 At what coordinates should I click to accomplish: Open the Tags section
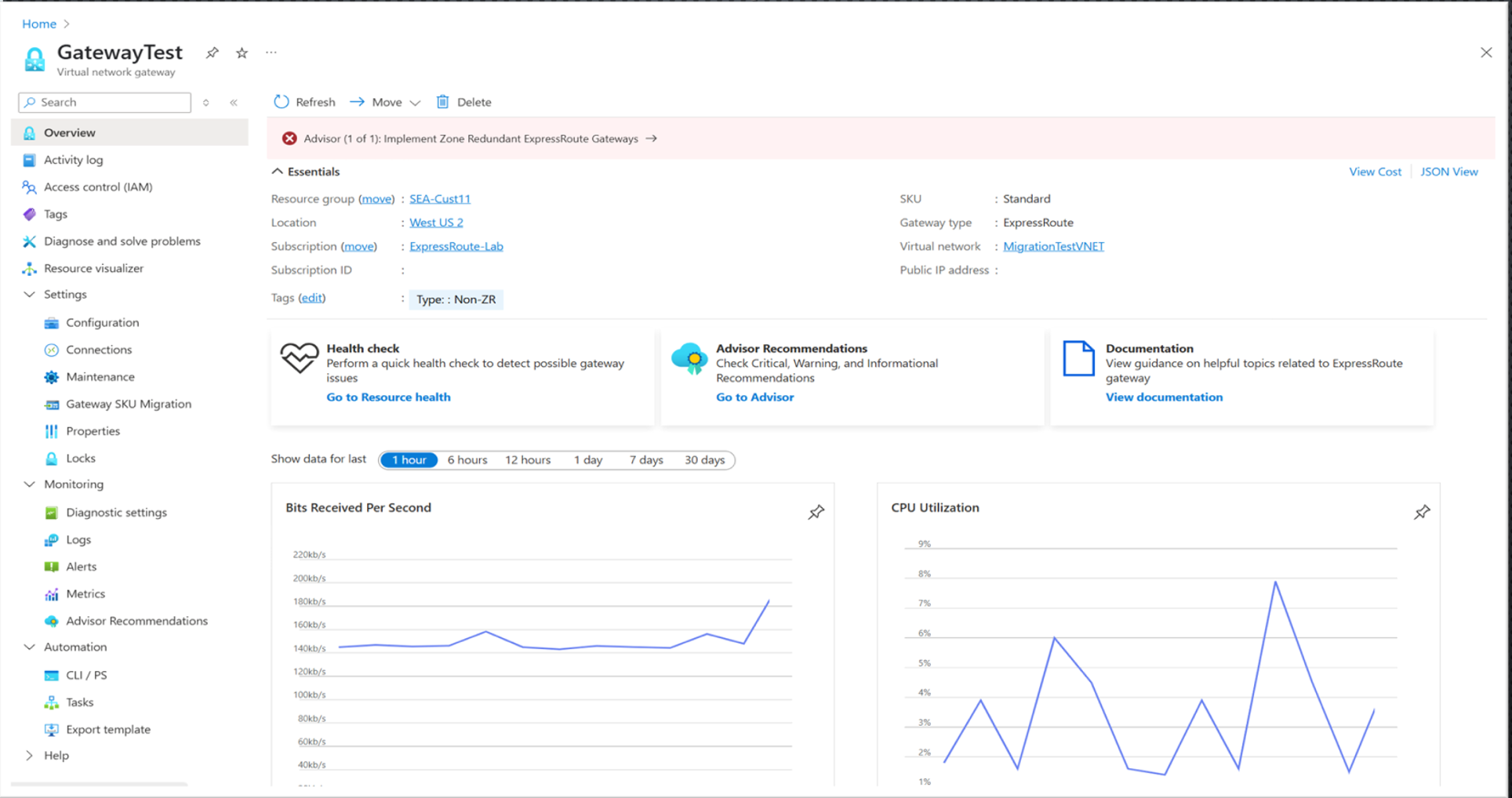[55, 213]
